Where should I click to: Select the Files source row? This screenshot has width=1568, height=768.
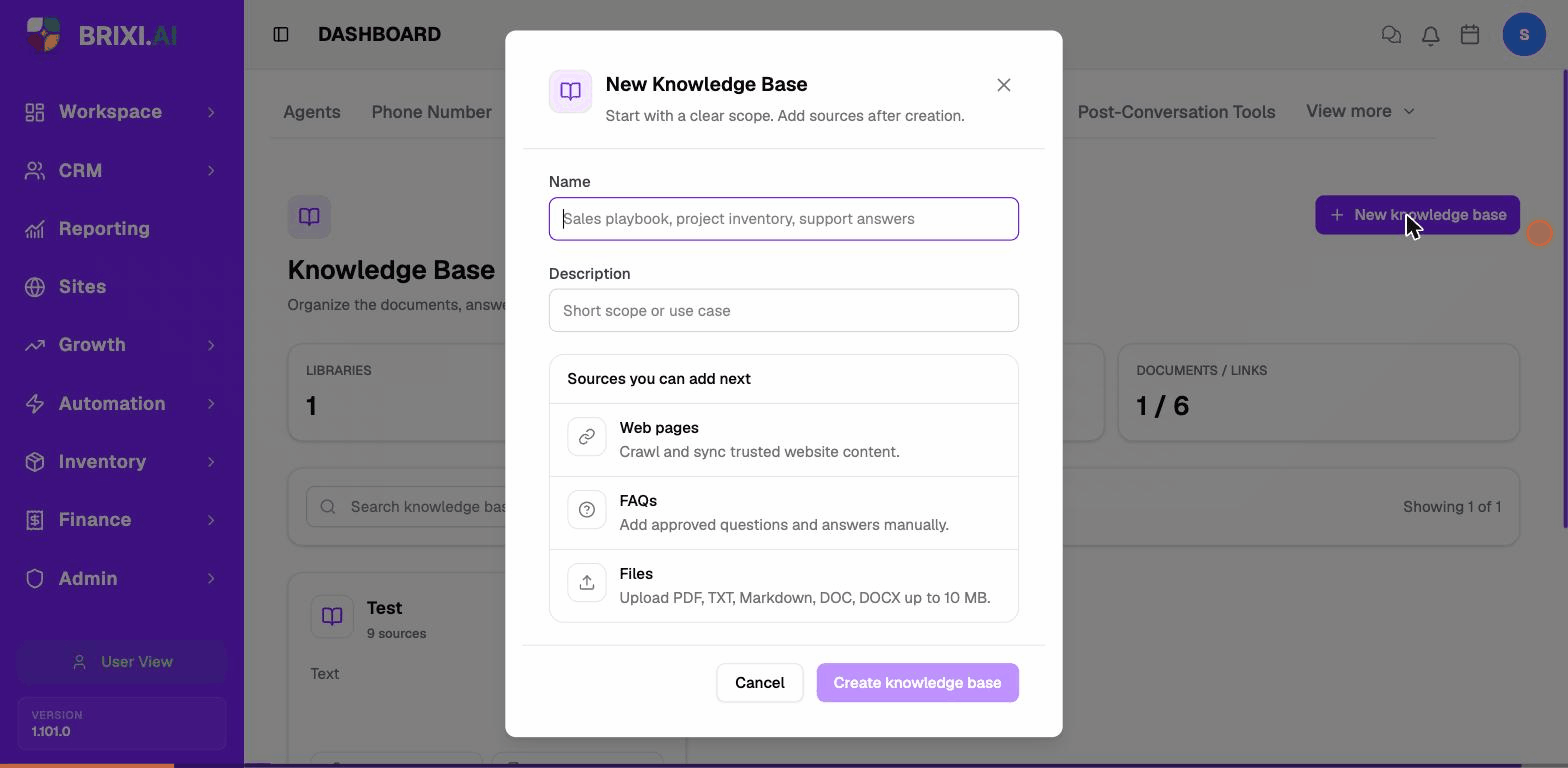point(784,586)
